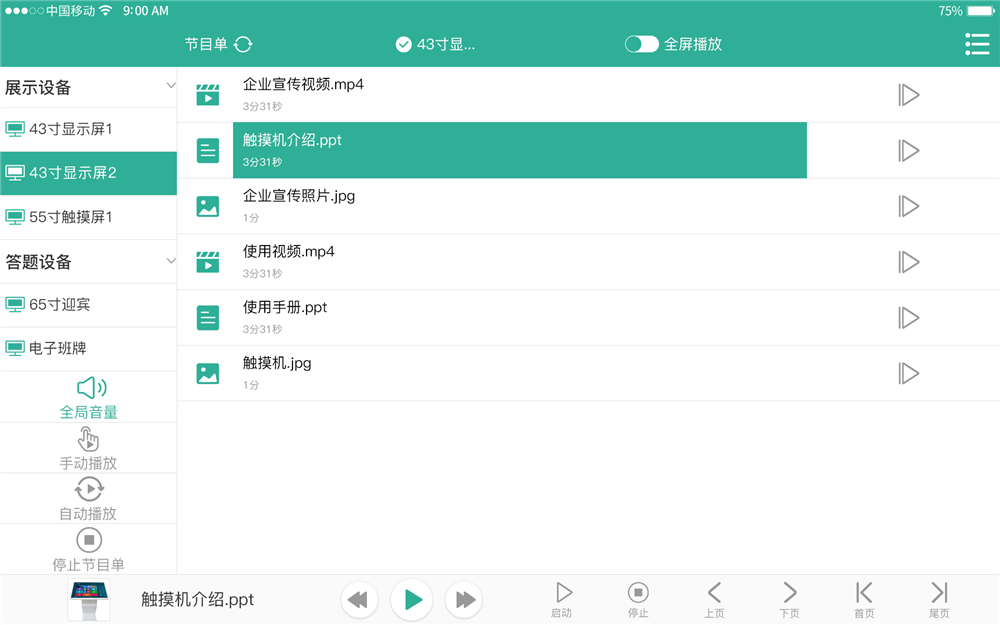The height and width of the screenshot is (625, 1000).
Task: Open the list menu in top-right corner
Action: click(976, 44)
